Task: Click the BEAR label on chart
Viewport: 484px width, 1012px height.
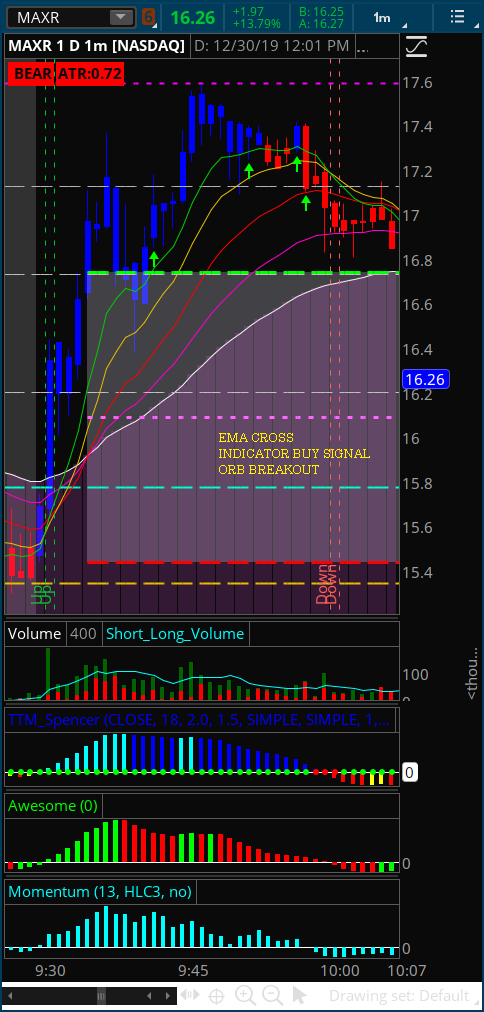Action: point(31,73)
